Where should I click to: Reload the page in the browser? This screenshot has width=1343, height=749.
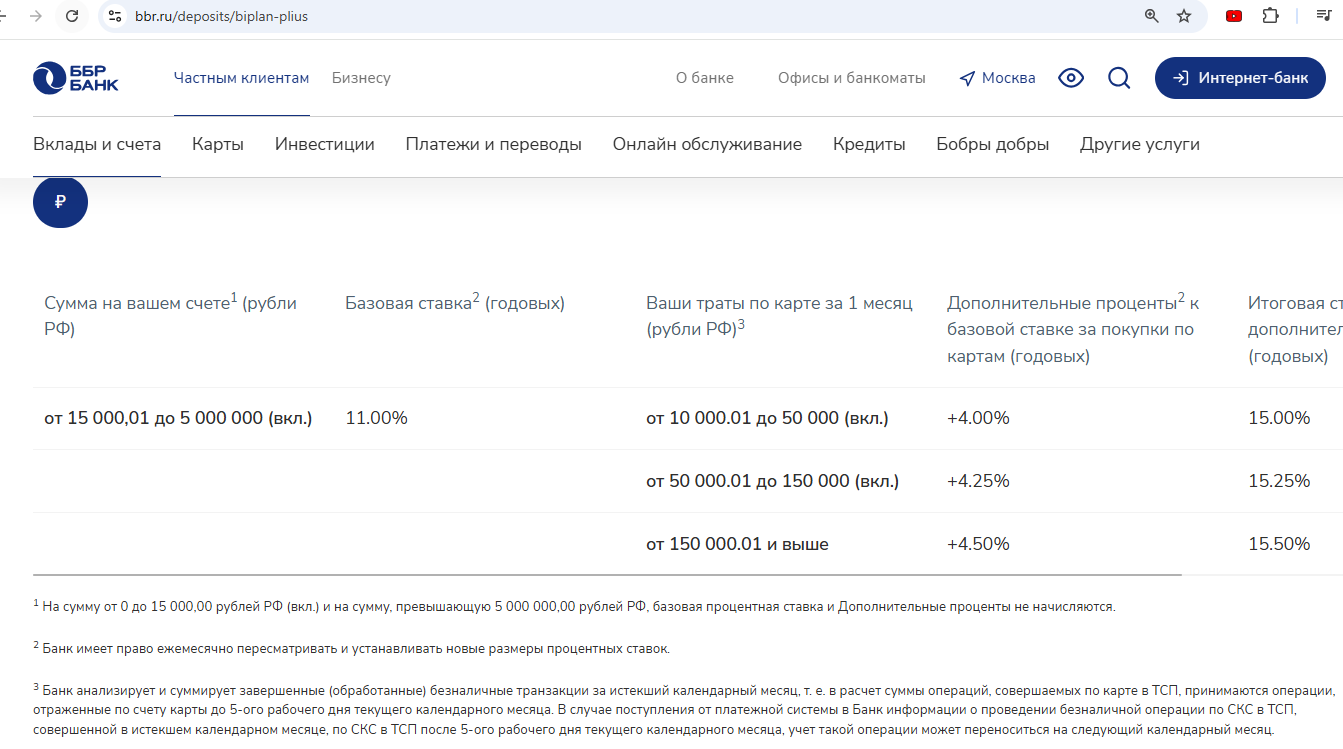[x=72, y=16]
